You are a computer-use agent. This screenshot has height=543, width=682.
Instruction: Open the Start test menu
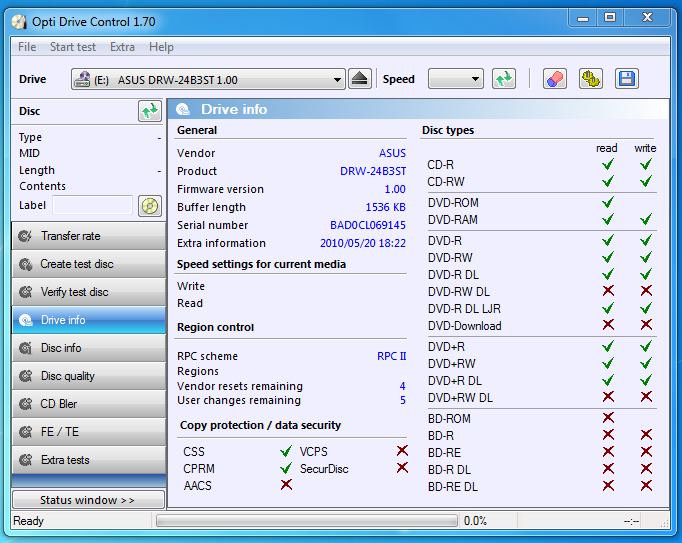[73, 47]
